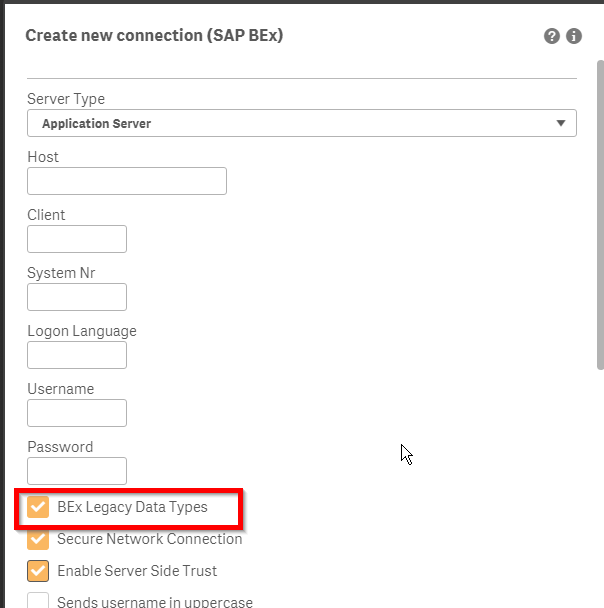
Task: Click the info icon in header
Action: 574,36
